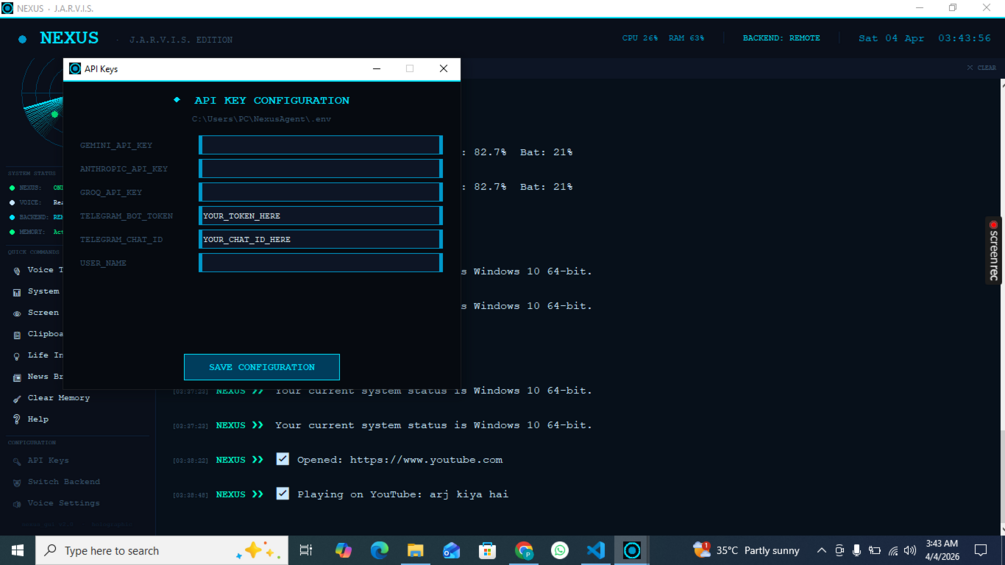Click the GROQ_API_KEY input field

(320, 192)
